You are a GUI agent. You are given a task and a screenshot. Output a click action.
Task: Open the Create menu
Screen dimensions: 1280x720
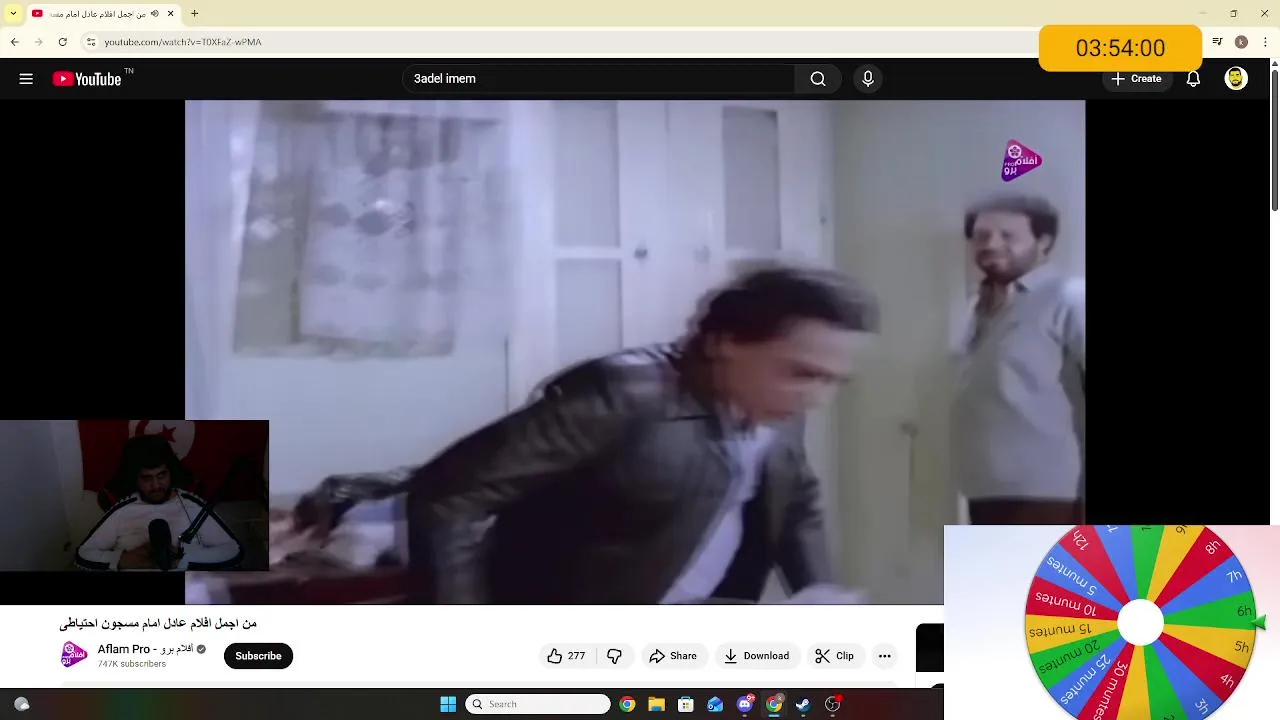(1137, 79)
